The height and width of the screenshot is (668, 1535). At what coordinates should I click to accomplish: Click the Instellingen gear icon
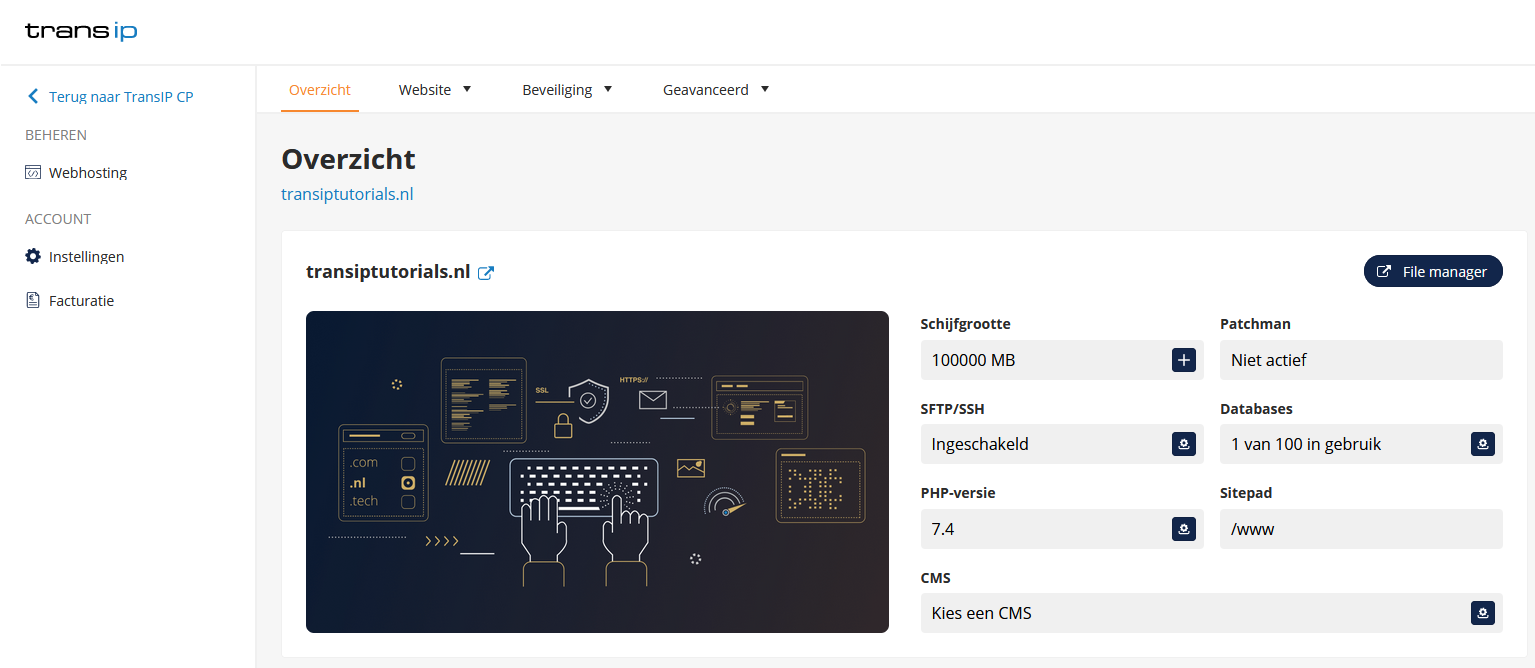click(33, 256)
